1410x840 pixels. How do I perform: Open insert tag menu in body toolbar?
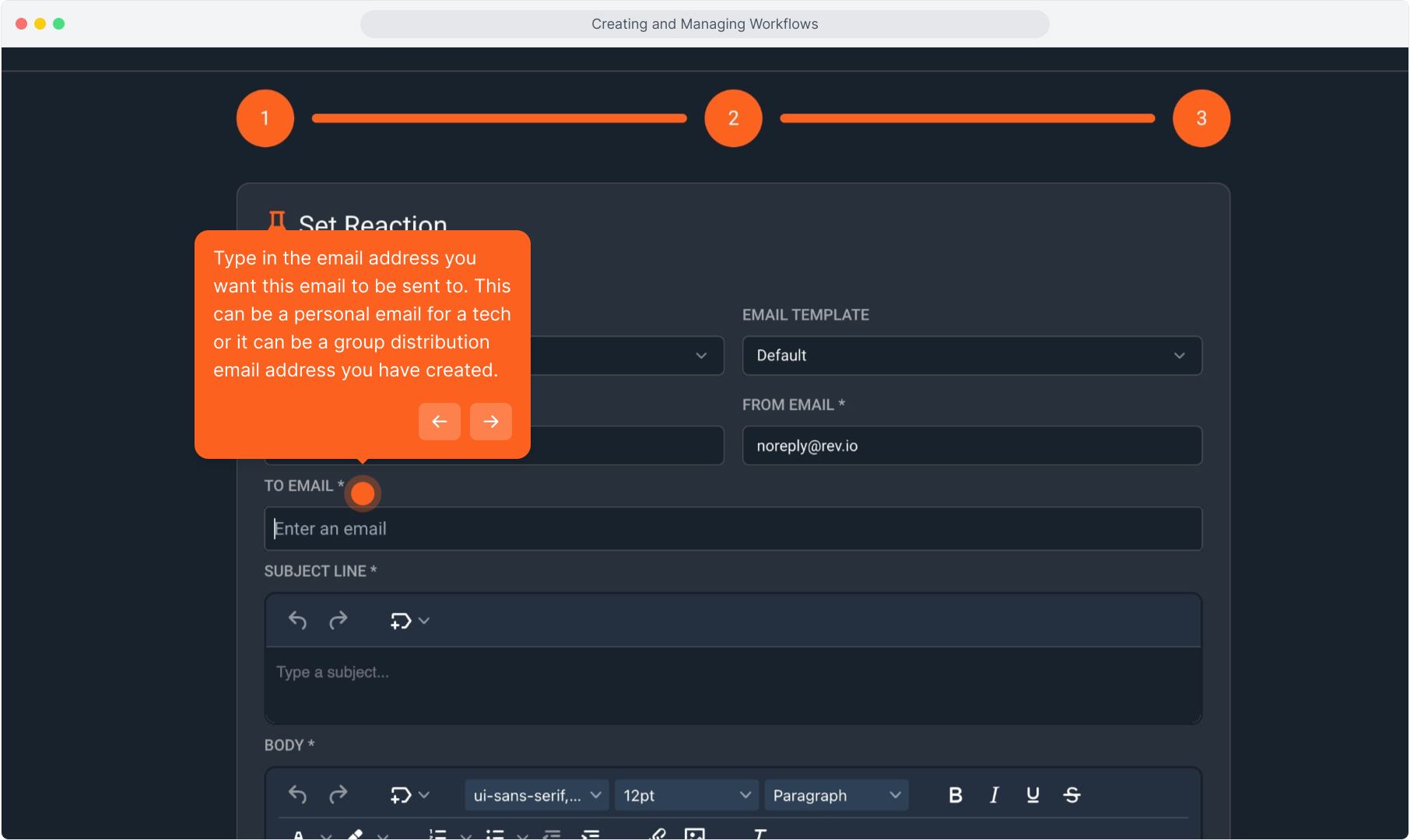point(409,795)
